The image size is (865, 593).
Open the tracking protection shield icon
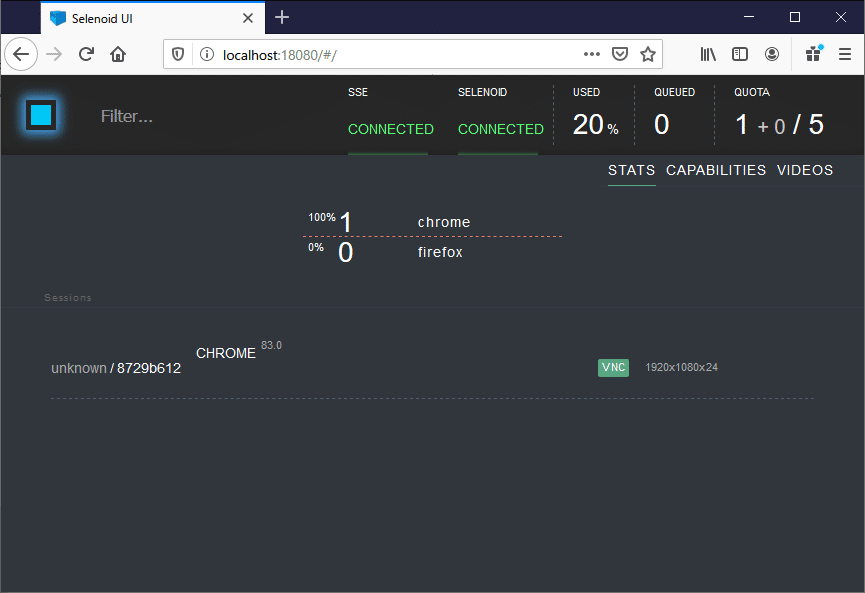click(178, 54)
